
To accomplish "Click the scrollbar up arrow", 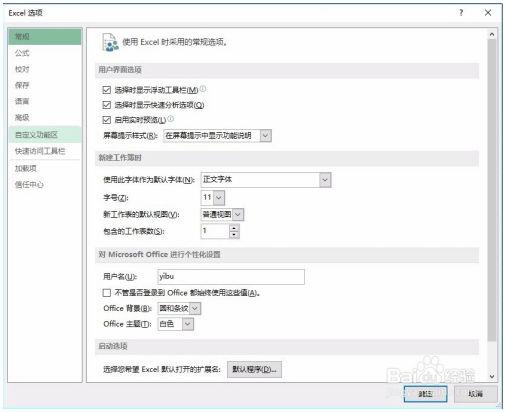I will tap(492, 34).
